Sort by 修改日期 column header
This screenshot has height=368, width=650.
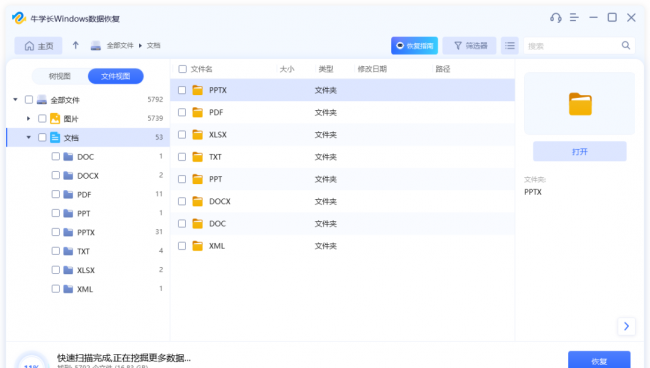coord(372,69)
